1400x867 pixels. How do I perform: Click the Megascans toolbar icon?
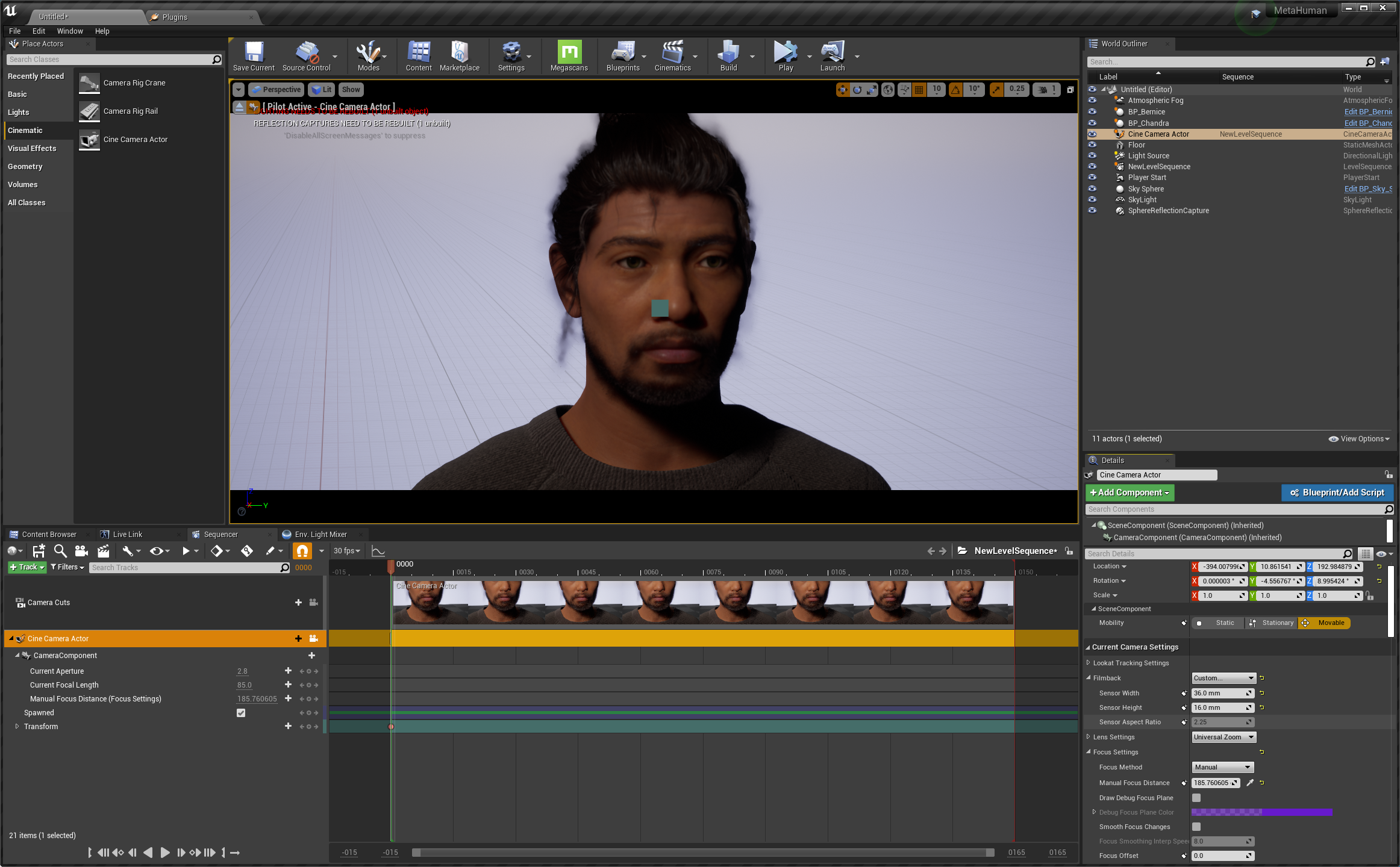tap(569, 53)
